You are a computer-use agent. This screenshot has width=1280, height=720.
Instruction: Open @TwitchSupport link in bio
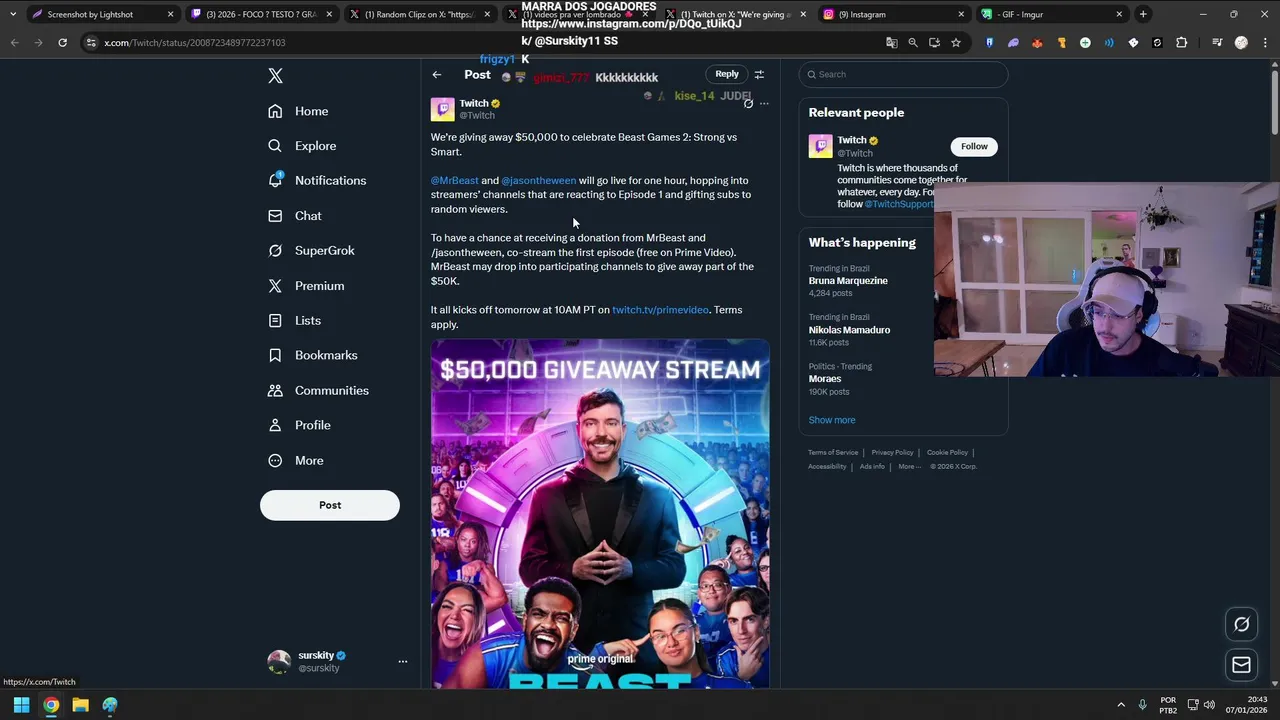(x=899, y=204)
